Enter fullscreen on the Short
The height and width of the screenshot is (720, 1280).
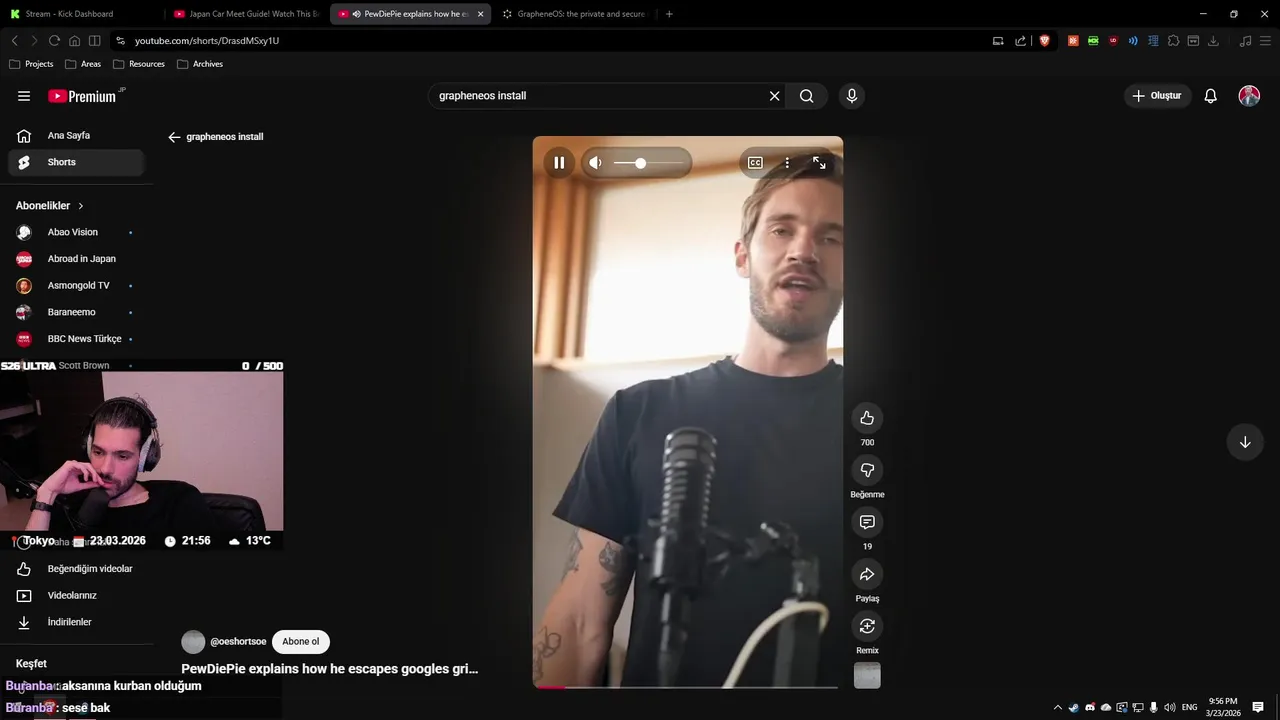819,163
